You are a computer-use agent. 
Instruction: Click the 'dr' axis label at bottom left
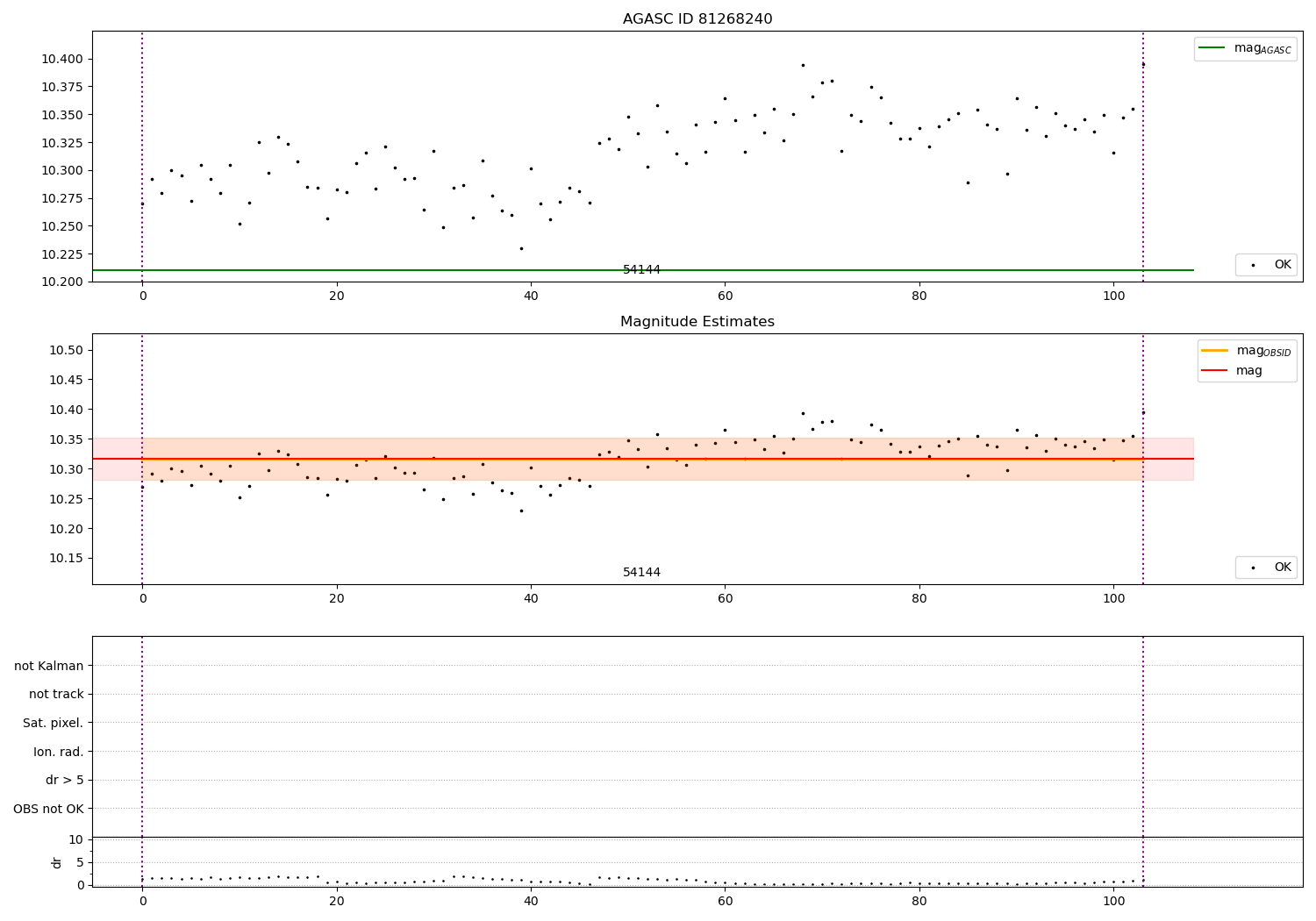point(57,862)
